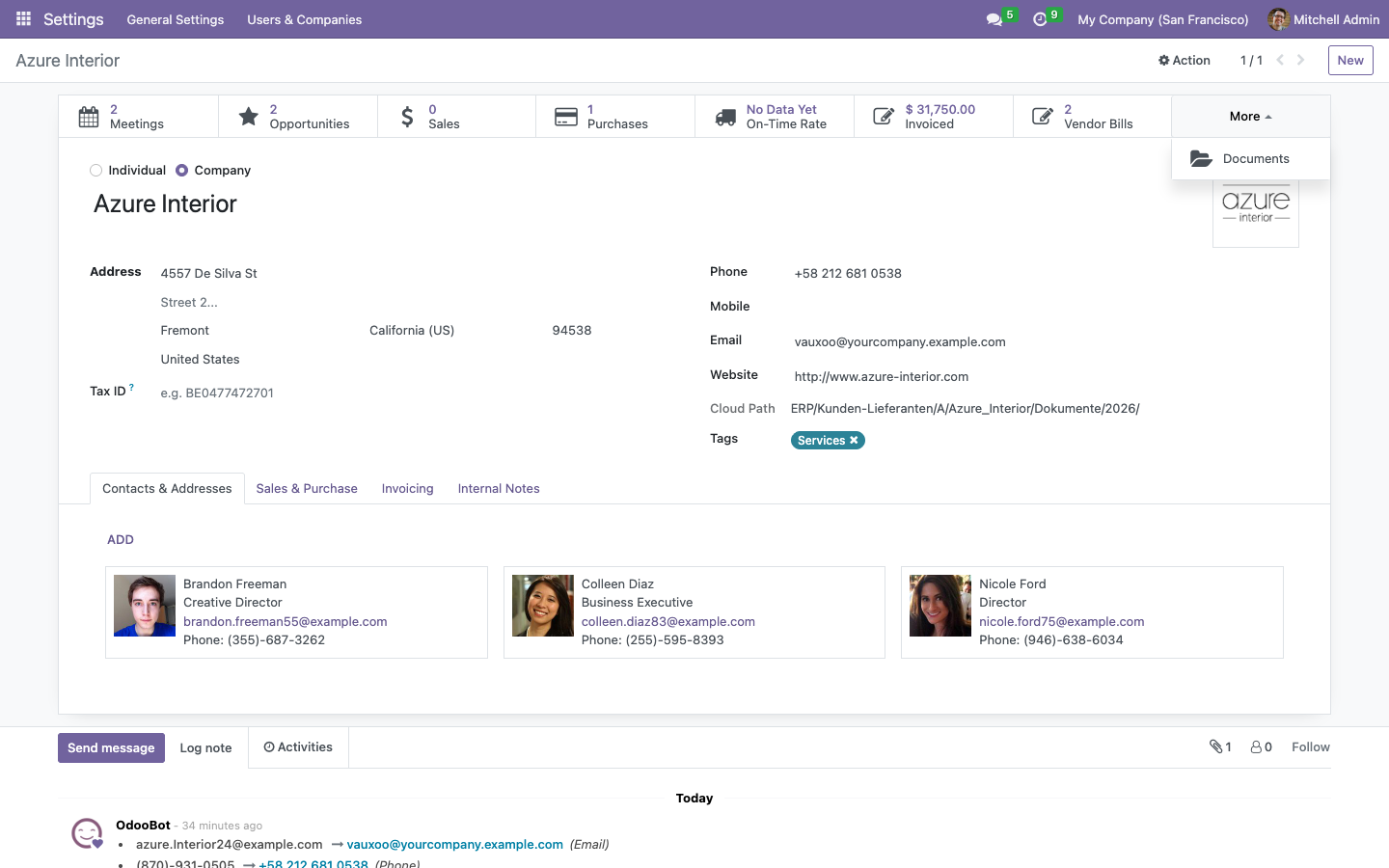Remove the Services tag with its X
The height and width of the screenshot is (868, 1389).
(x=854, y=441)
